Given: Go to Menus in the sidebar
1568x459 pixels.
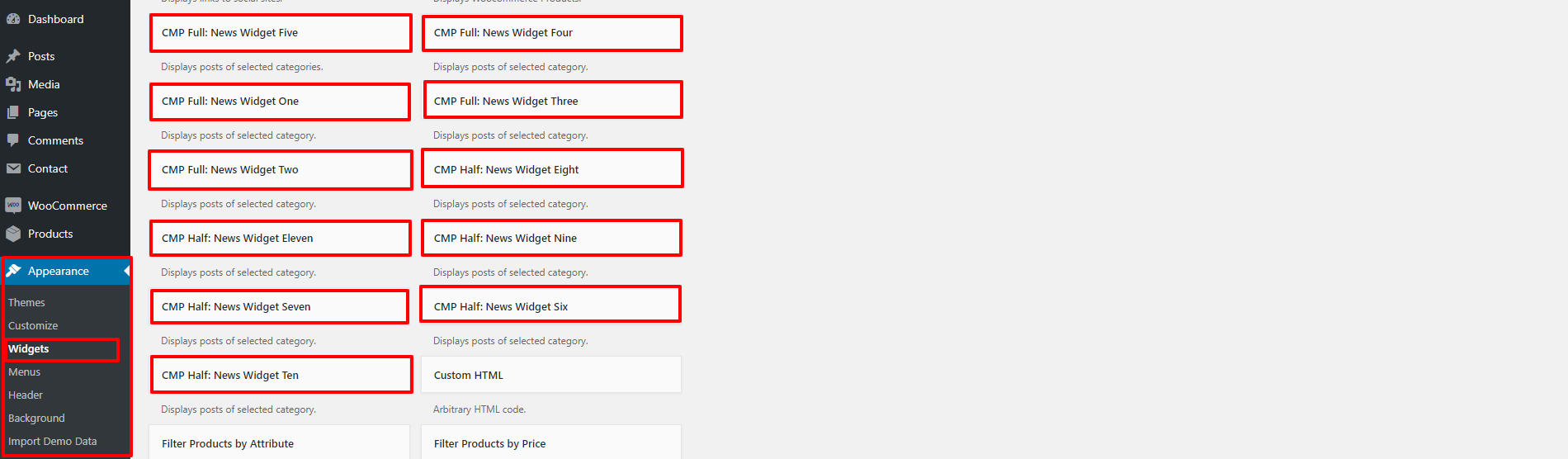Looking at the screenshot, I should 24,372.
